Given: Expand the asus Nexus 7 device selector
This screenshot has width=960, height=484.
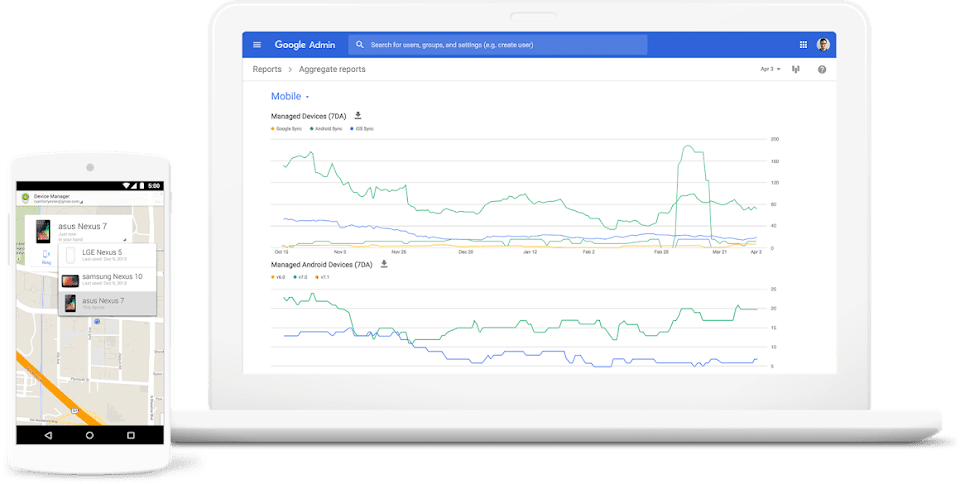Looking at the screenshot, I should click(x=125, y=240).
